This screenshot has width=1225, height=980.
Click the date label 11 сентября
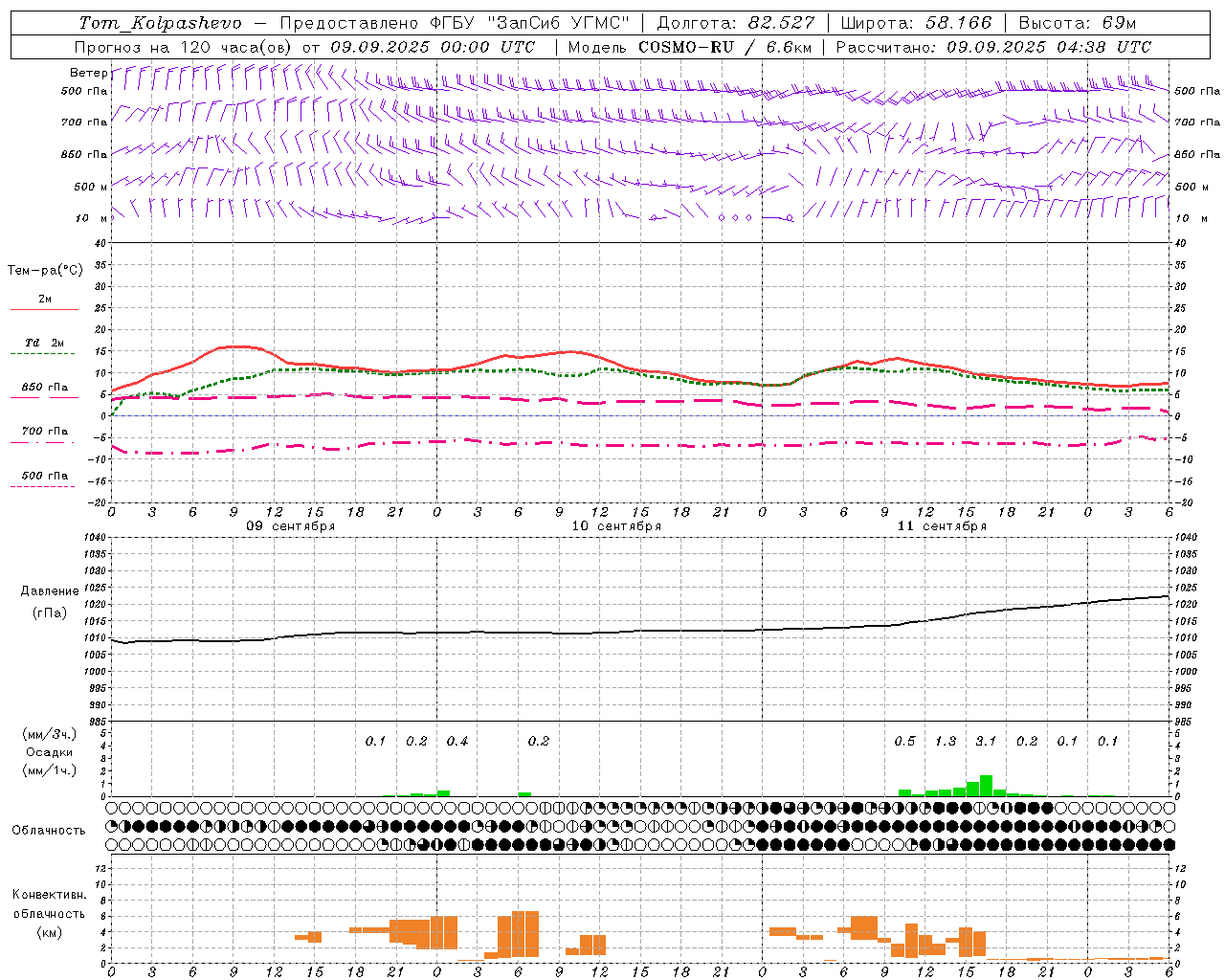click(x=942, y=526)
